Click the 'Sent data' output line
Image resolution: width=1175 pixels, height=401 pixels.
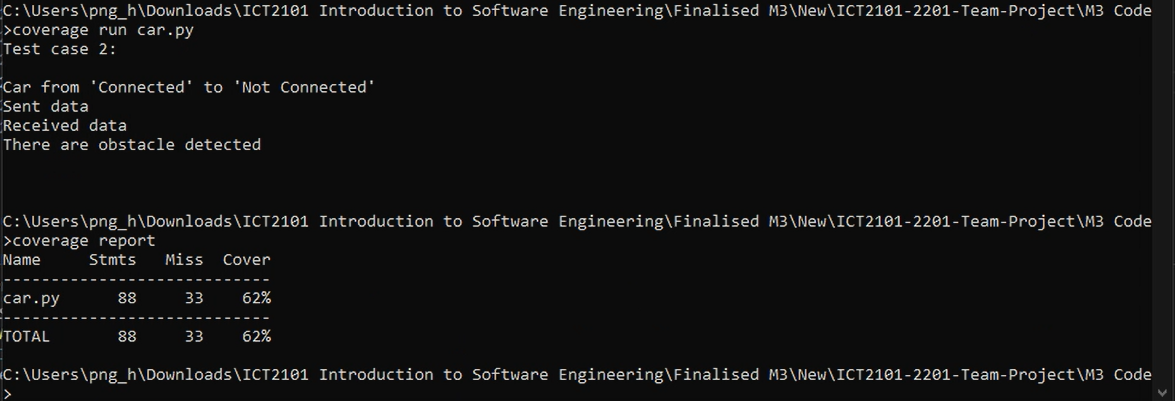click(x=46, y=106)
